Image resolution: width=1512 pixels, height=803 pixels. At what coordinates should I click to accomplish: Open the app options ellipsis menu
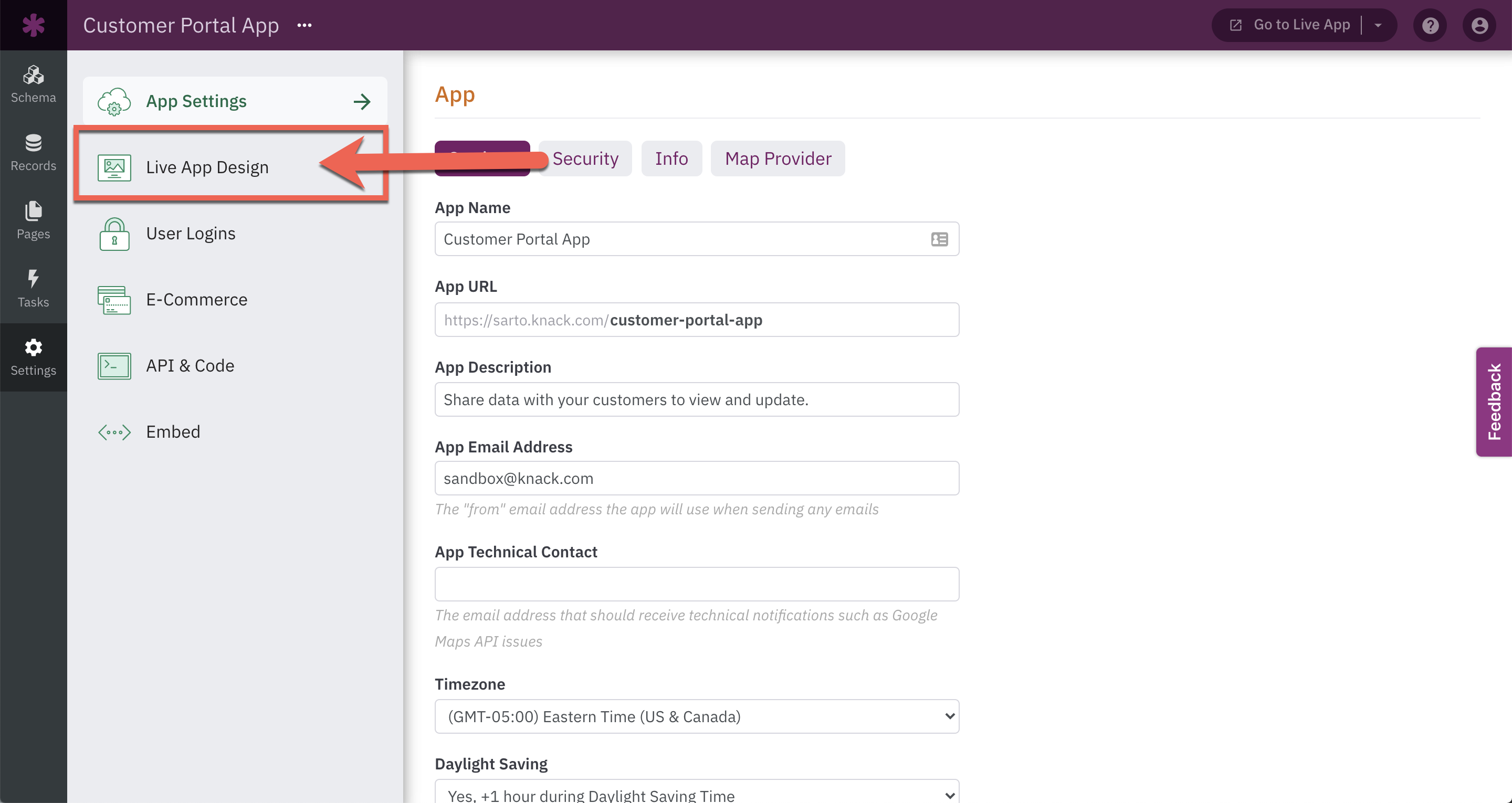304,25
